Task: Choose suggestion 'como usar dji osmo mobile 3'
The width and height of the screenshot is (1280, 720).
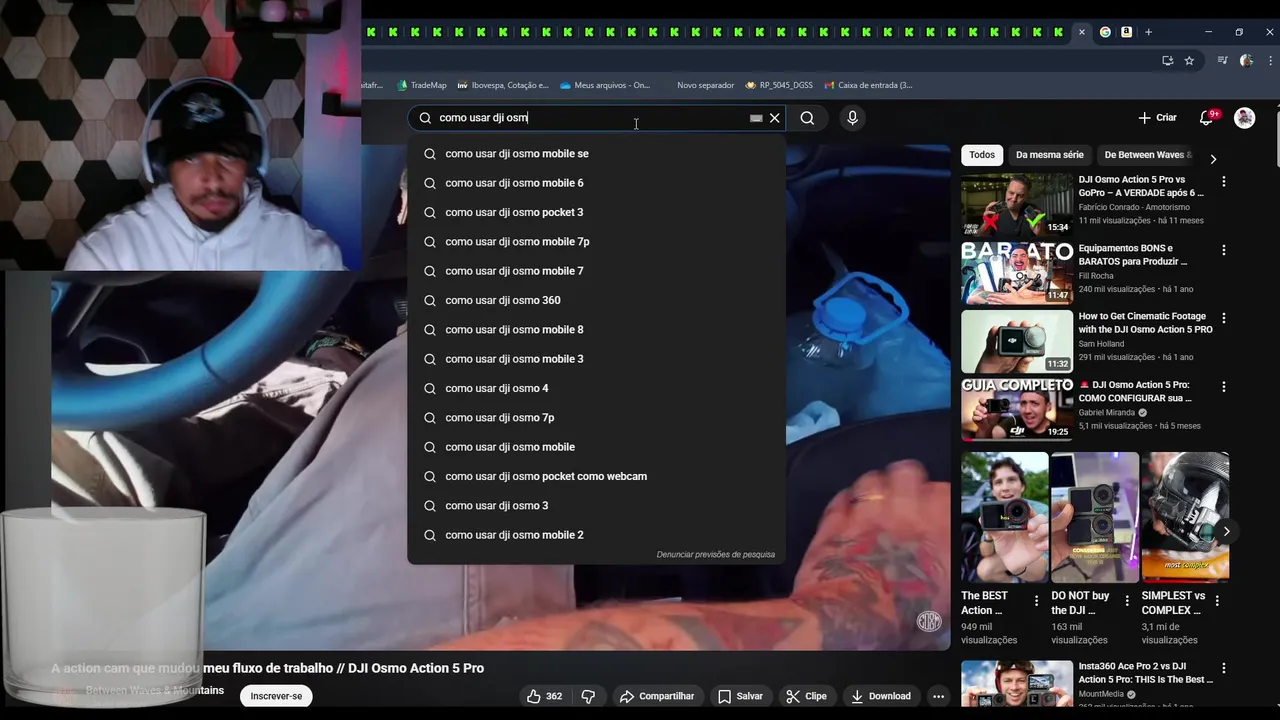Action: [x=596, y=359]
